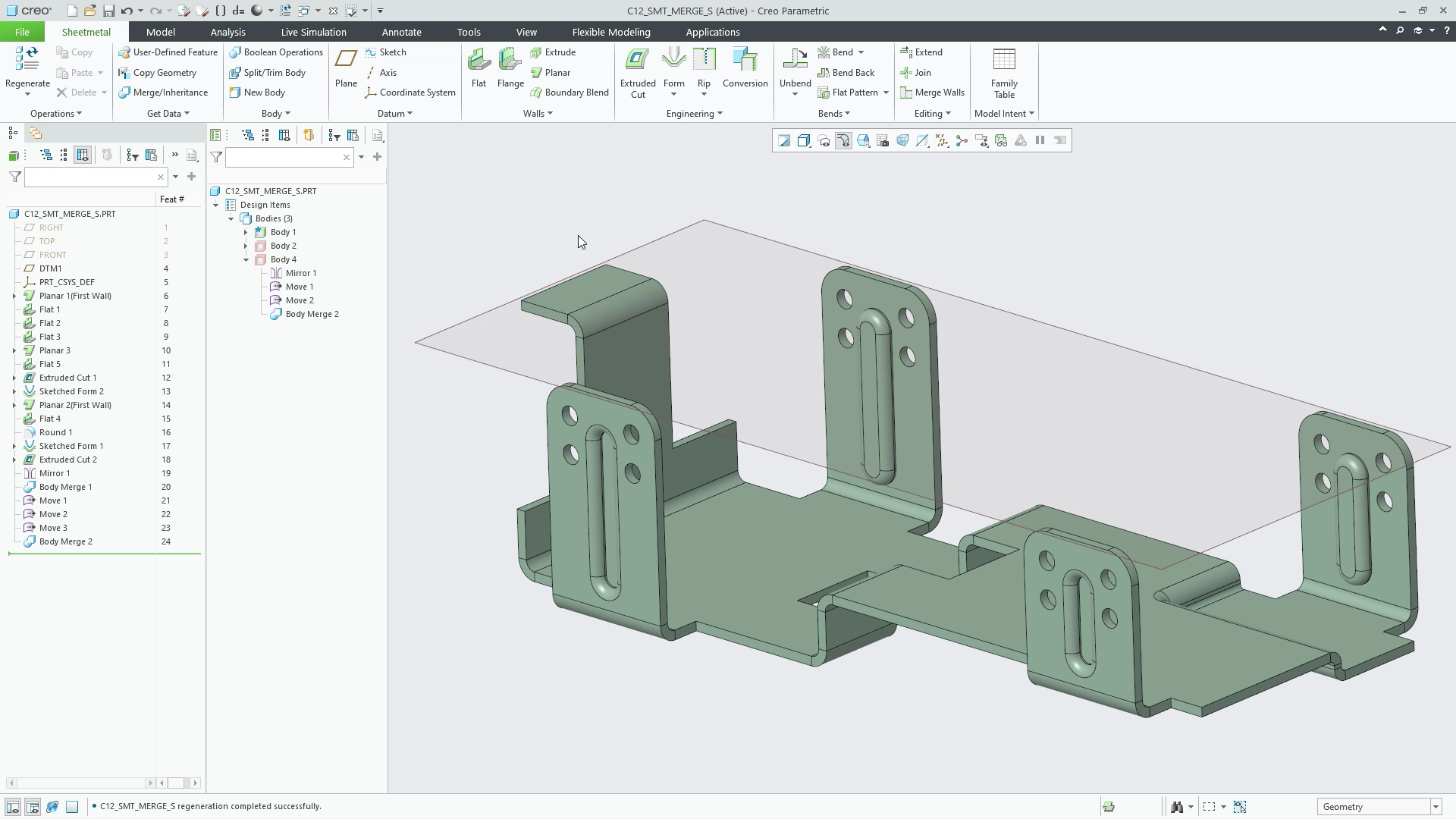Expand the Operations group menu
Image resolution: width=1456 pixels, height=819 pixels.
56,114
